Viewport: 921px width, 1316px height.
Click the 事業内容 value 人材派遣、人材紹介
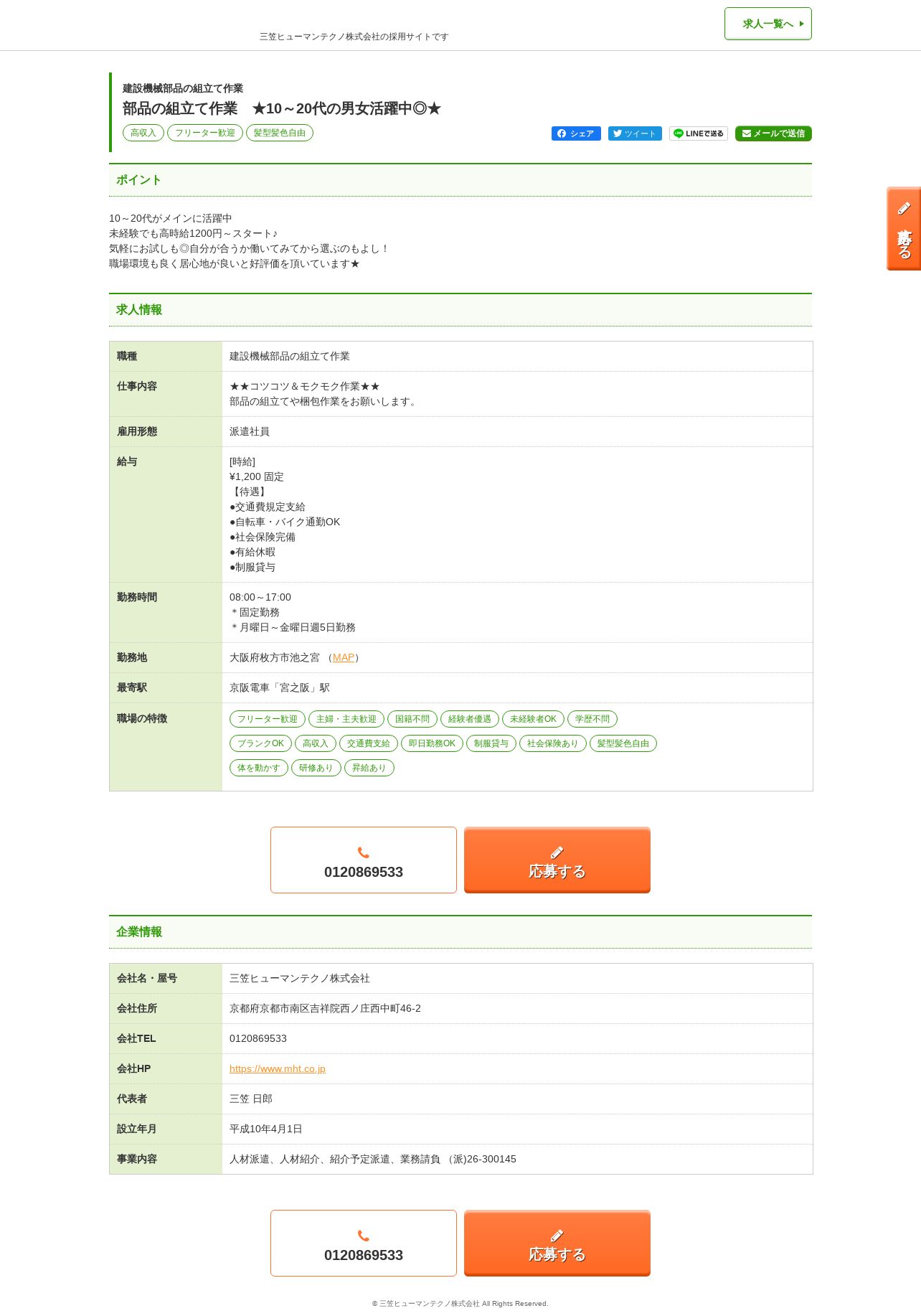(373, 1159)
